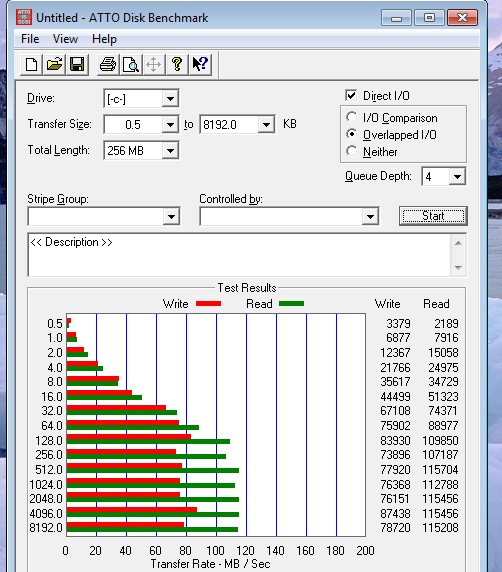Expand the Queue Depth dropdown
Image resolution: width=502 pixels, height=572 pixels.
(457, 177)
